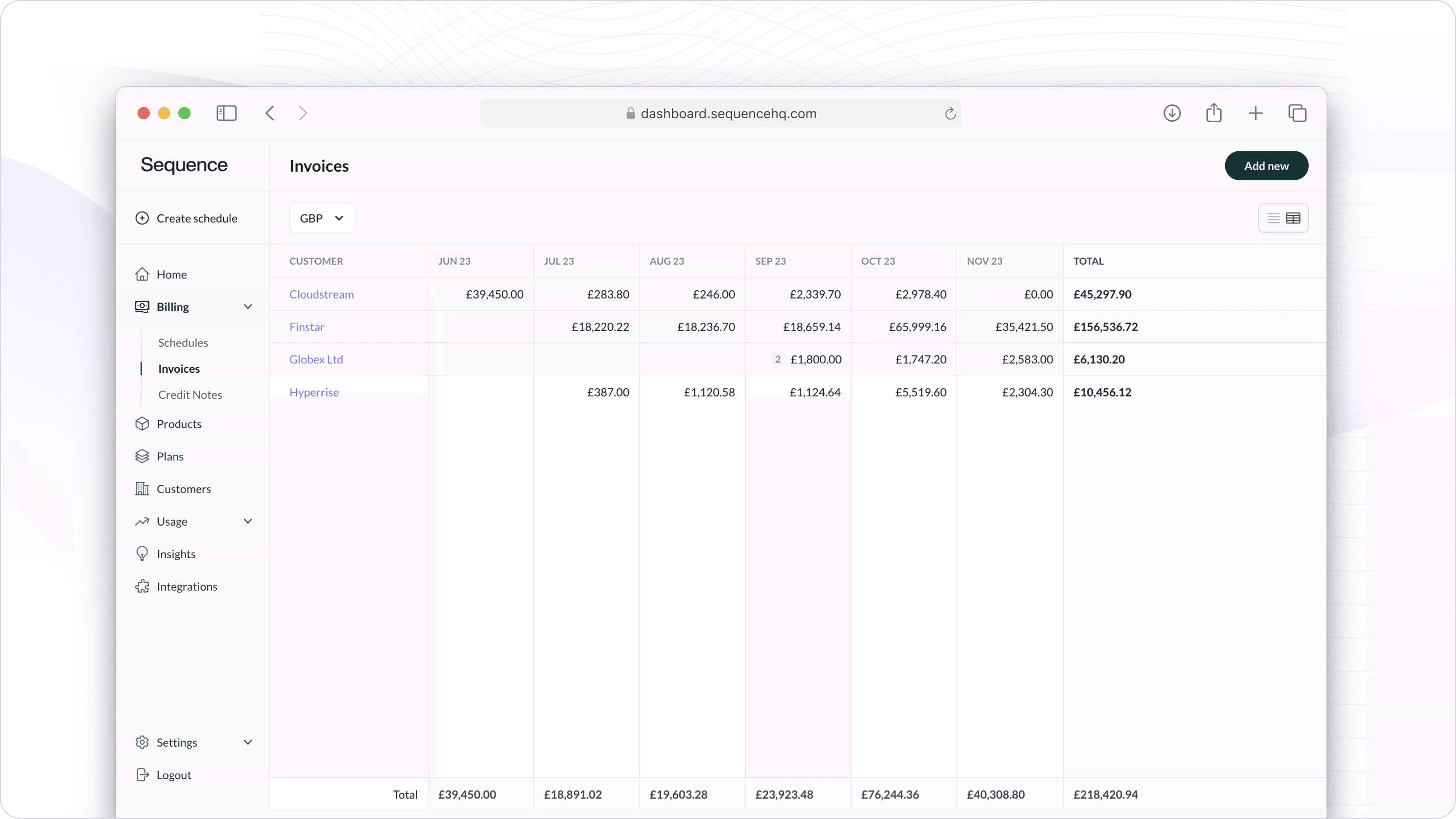Collapse the Billing section chevron
Screen dimensions: 1456x819
pos(248,307)
